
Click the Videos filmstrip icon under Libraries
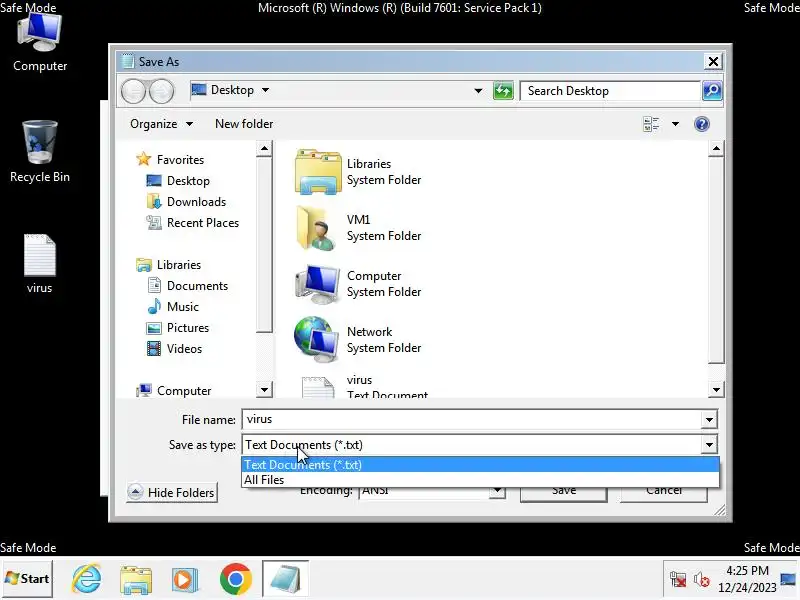point(154,348)
